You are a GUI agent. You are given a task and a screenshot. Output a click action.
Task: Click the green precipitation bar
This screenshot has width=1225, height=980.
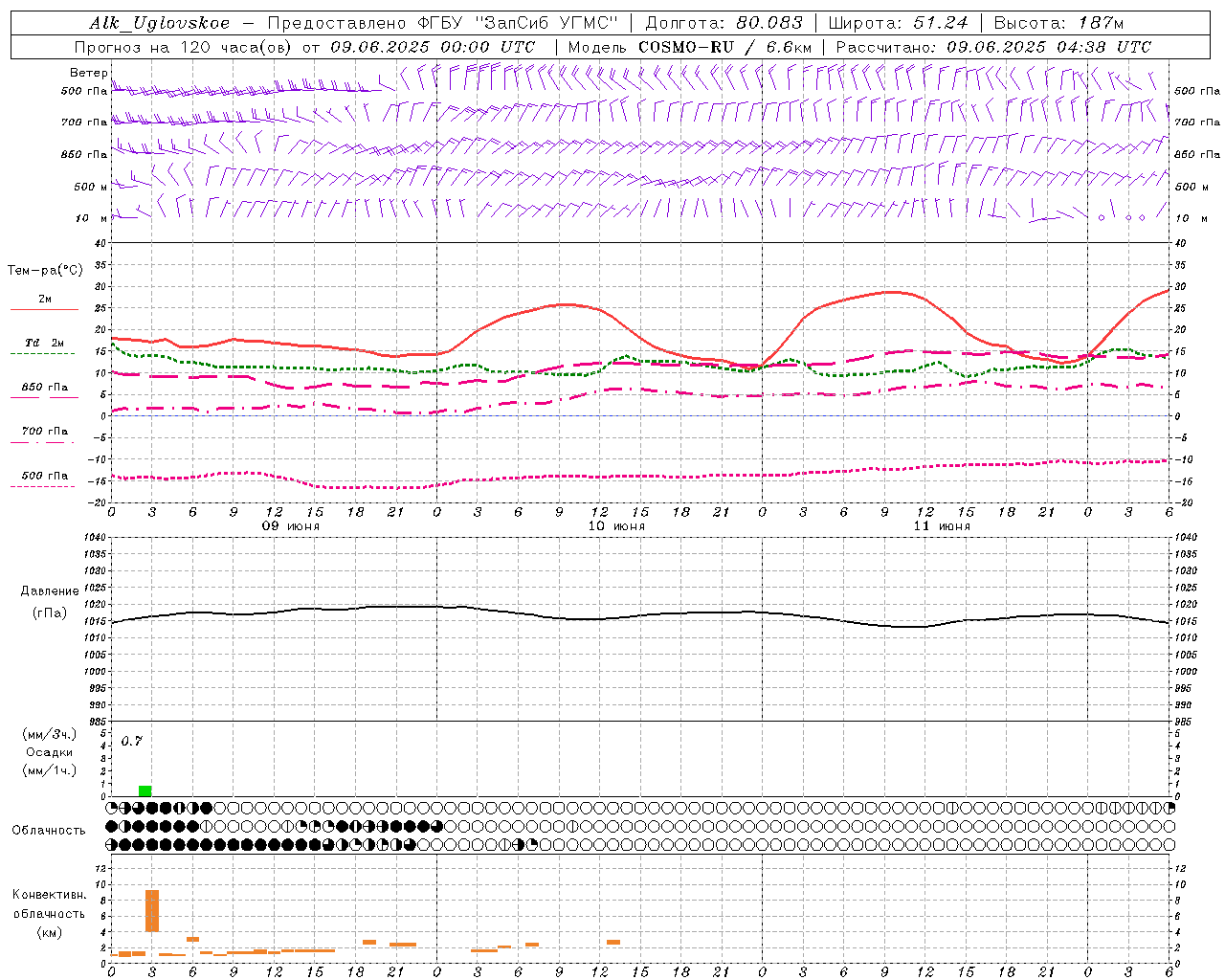coord(145,791)
